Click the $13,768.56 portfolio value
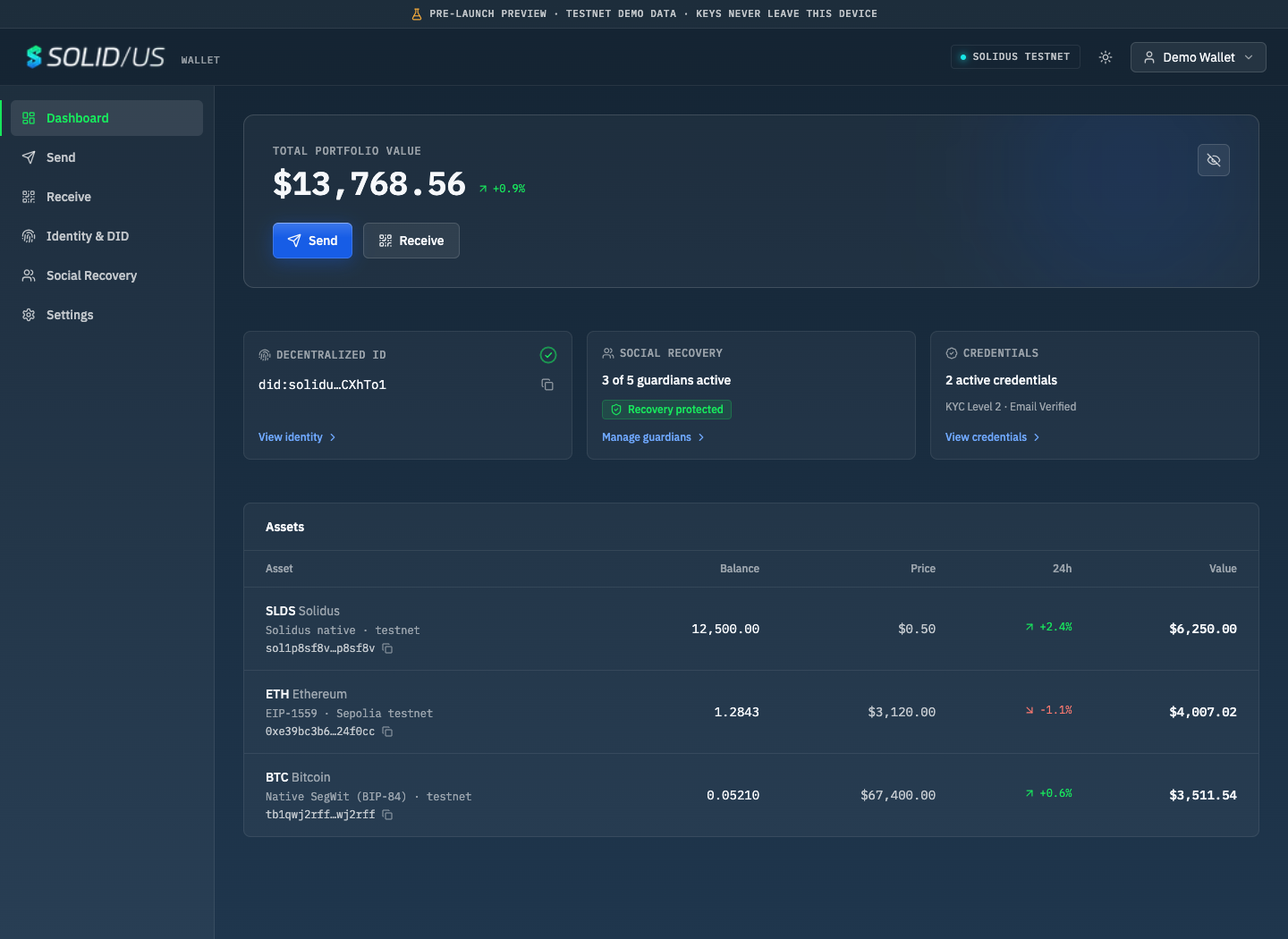The height and width of the screenshot is (939, 1288). pyautogui.click(x=369, y=184)
